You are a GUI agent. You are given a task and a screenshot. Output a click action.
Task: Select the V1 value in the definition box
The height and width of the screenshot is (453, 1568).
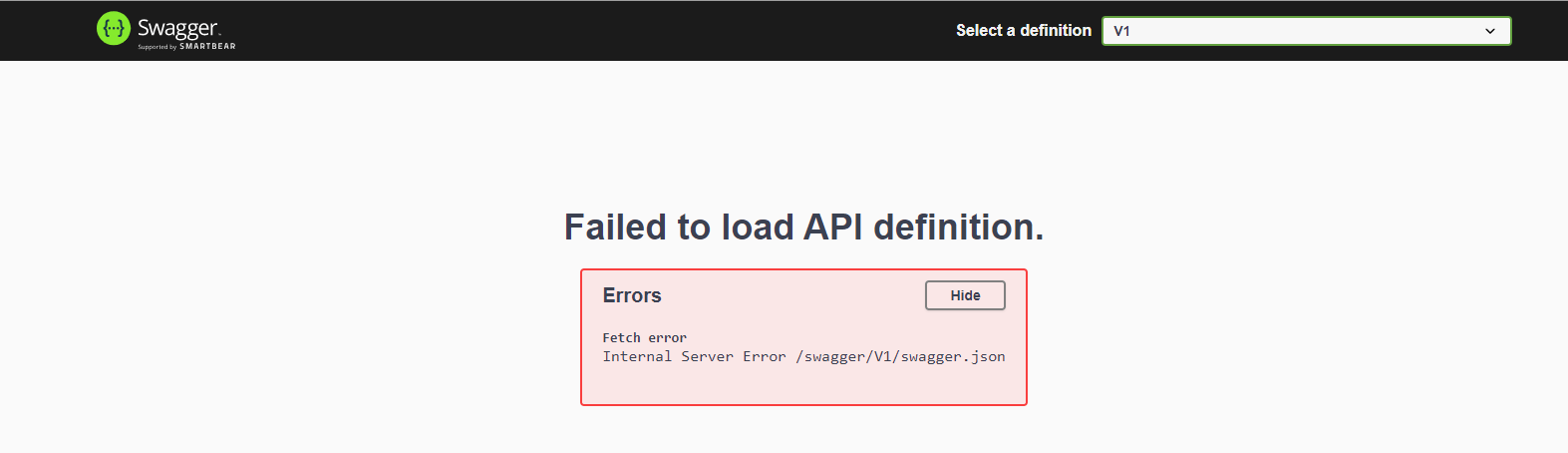point(1122,31)
